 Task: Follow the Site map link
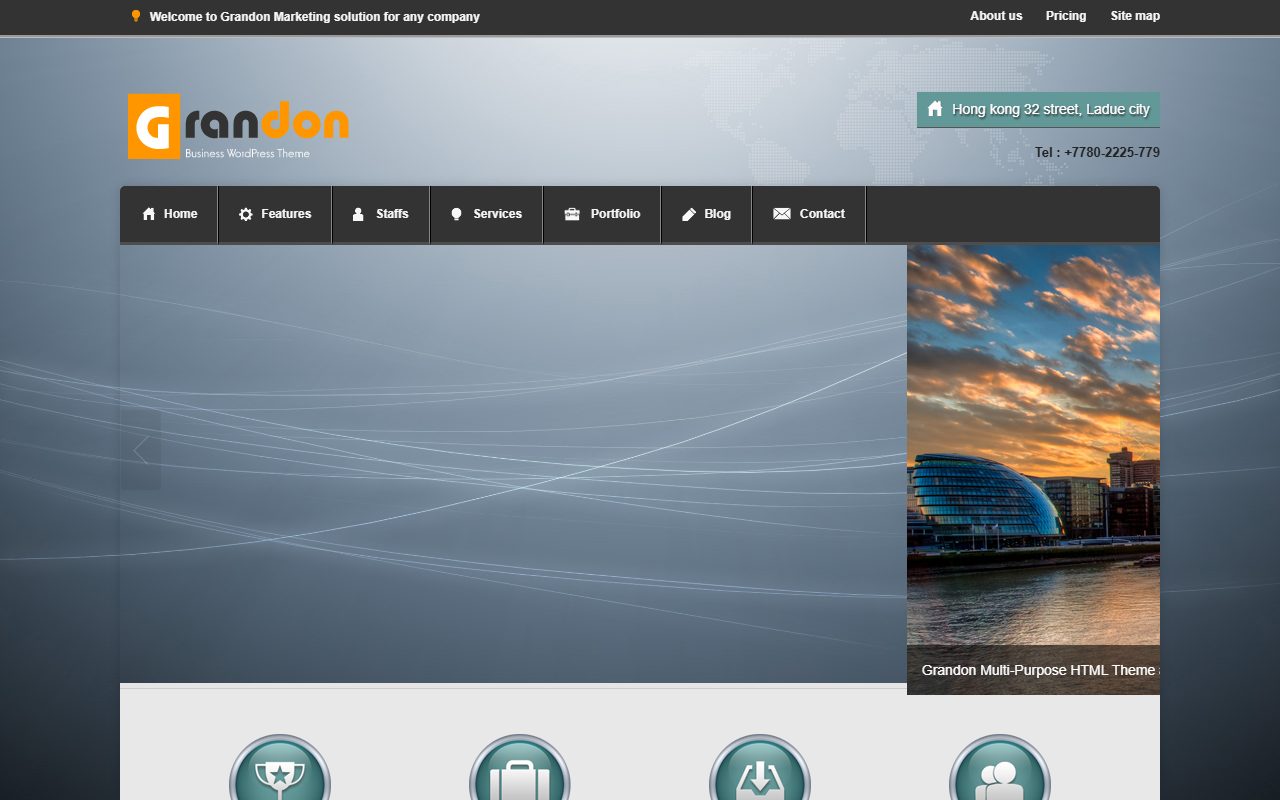[x=1135, y=16]
